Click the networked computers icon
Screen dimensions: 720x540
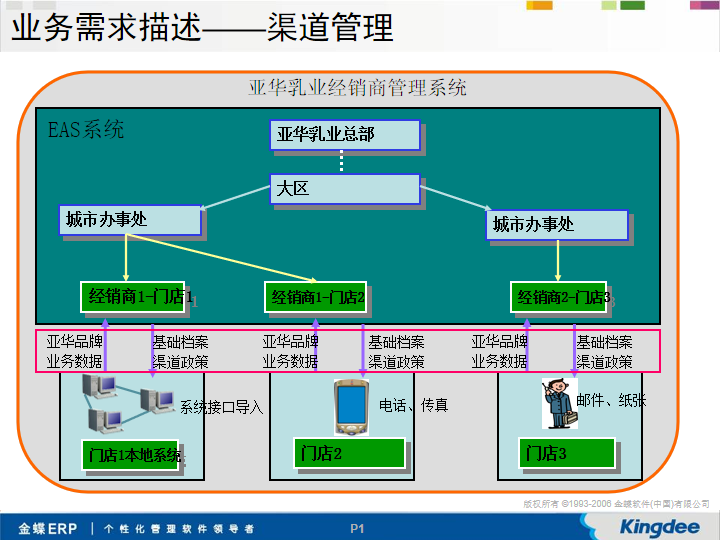click(128, 404)
